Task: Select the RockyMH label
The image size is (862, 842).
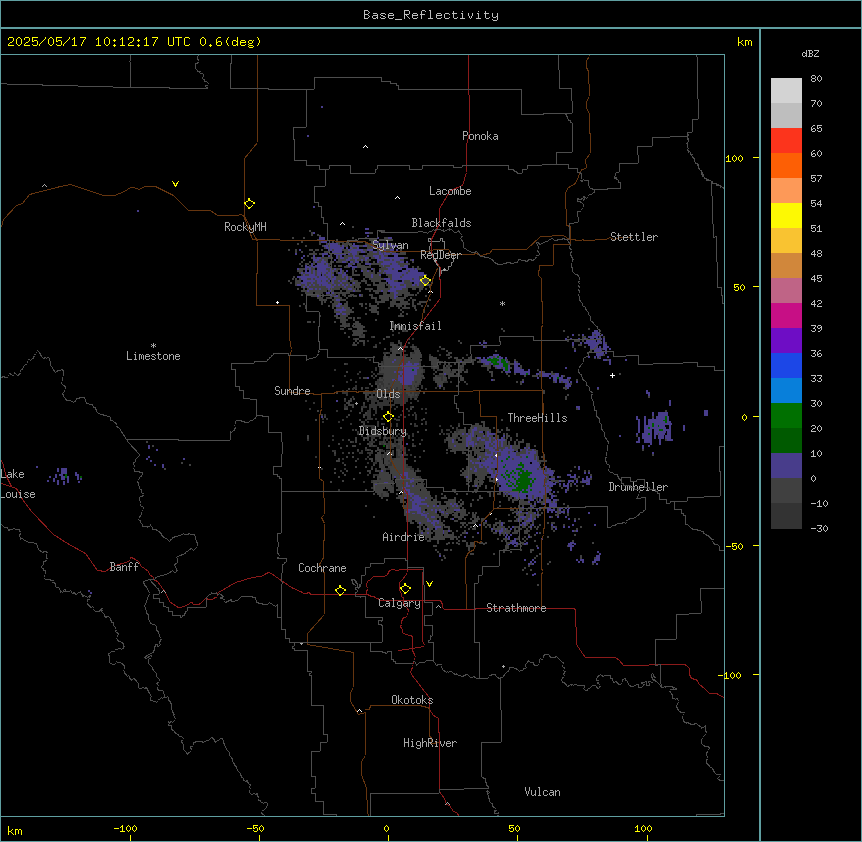Action: (x=245, y=226)
